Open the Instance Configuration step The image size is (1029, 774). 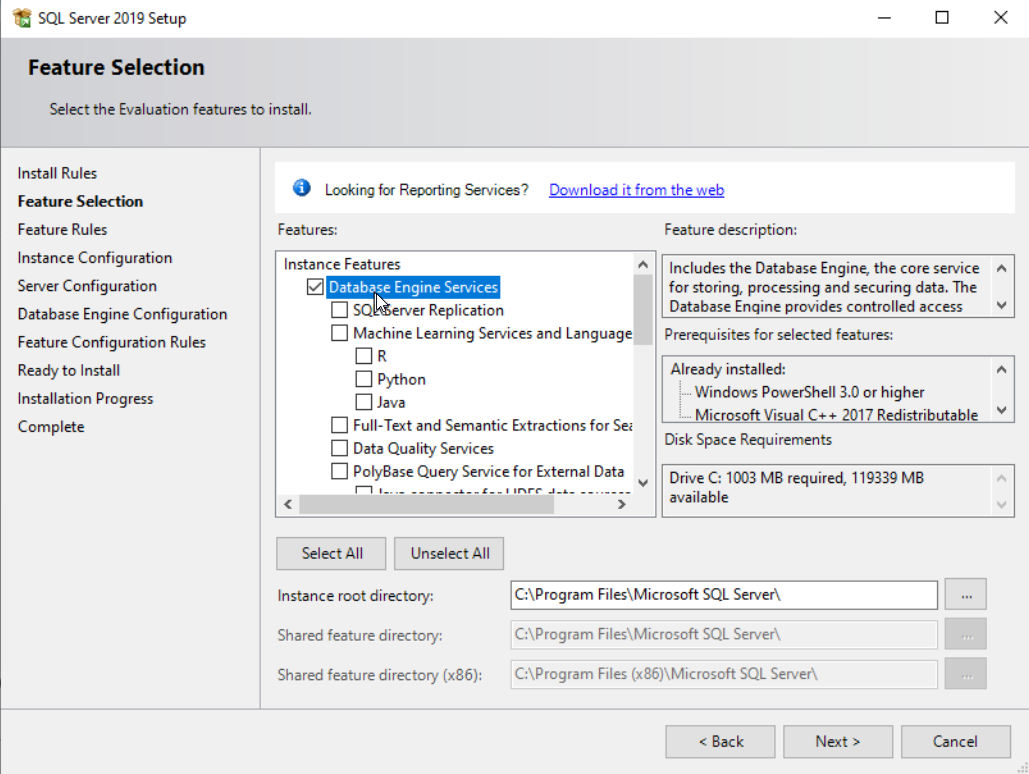coord(95,258)
